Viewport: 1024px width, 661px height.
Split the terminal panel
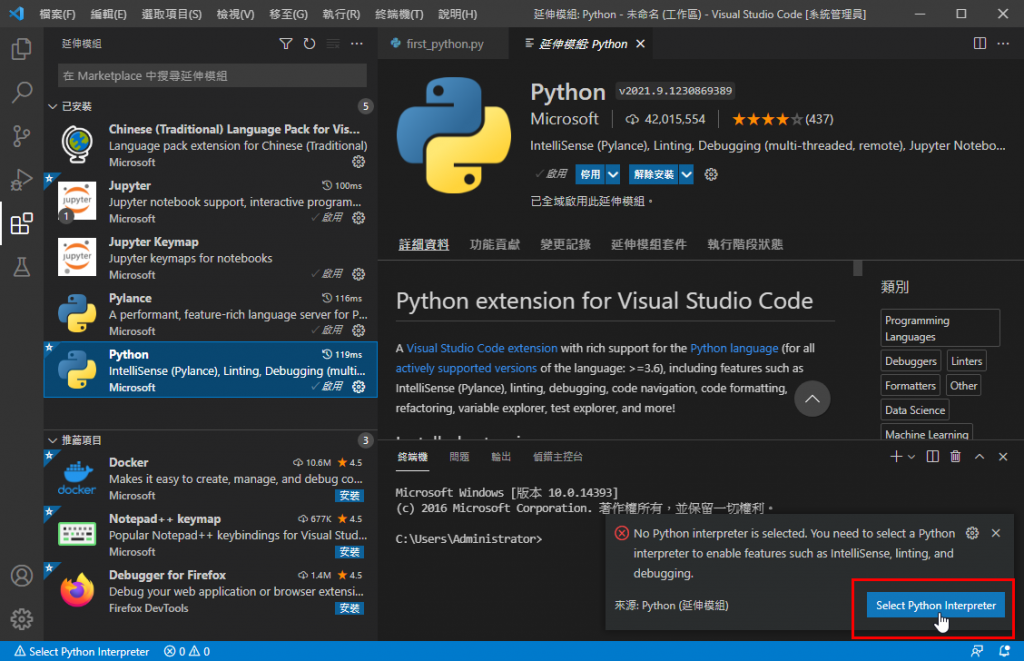coord(933,457)
